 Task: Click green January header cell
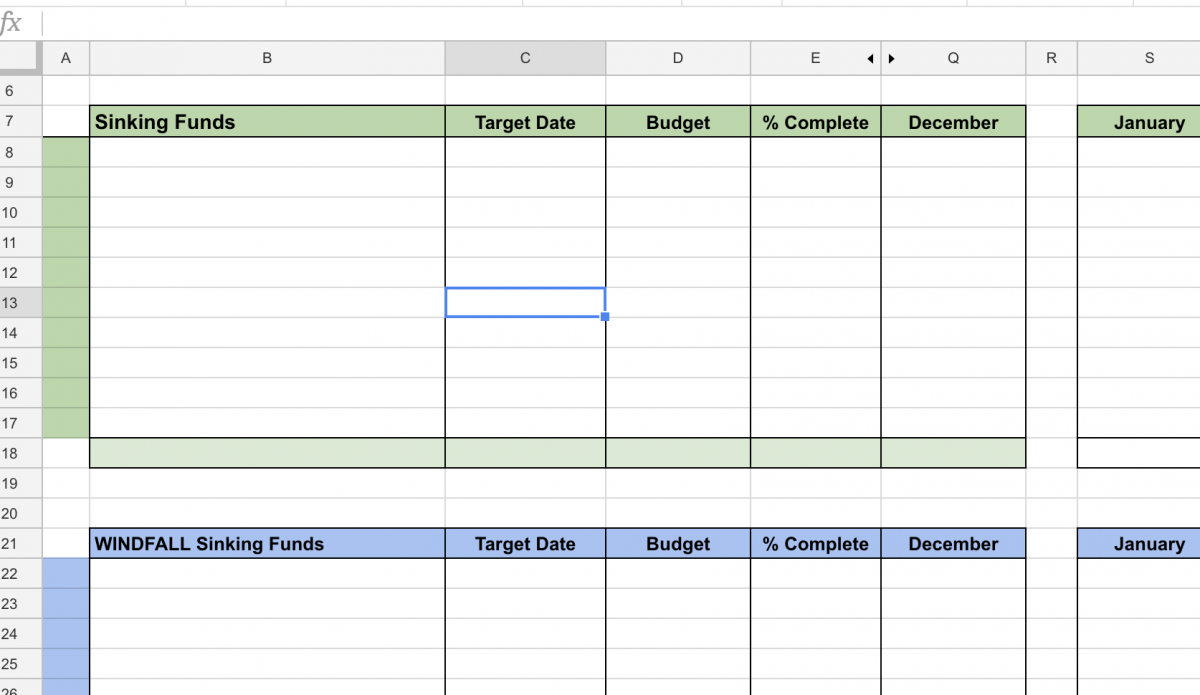tap(1139, 122)
